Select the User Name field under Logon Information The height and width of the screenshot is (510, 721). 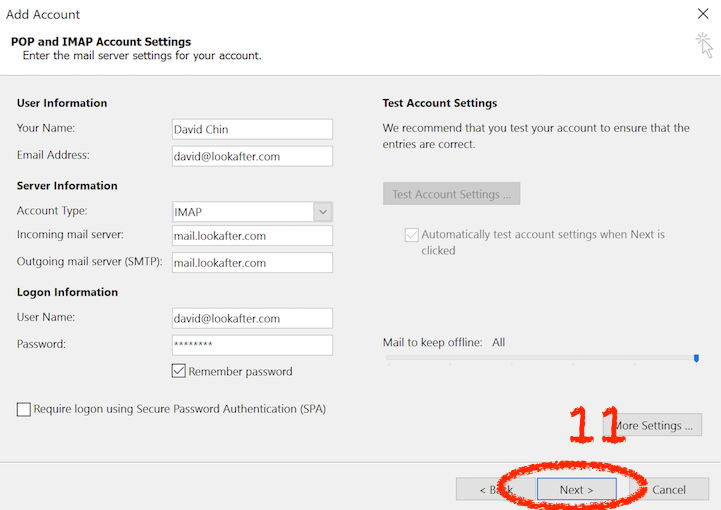(x=252, y=318)
